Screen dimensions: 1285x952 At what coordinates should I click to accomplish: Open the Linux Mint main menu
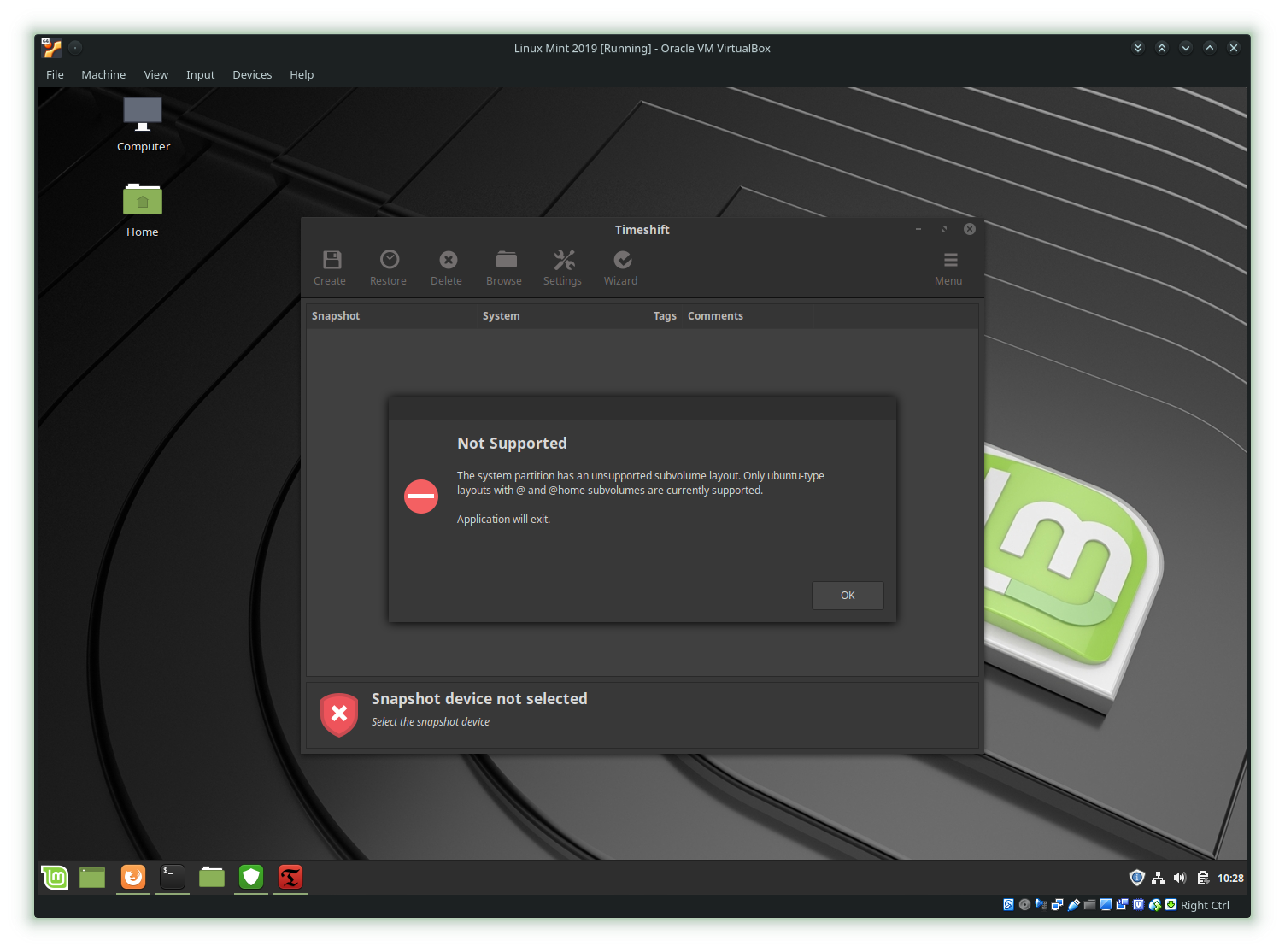(54, 878)
